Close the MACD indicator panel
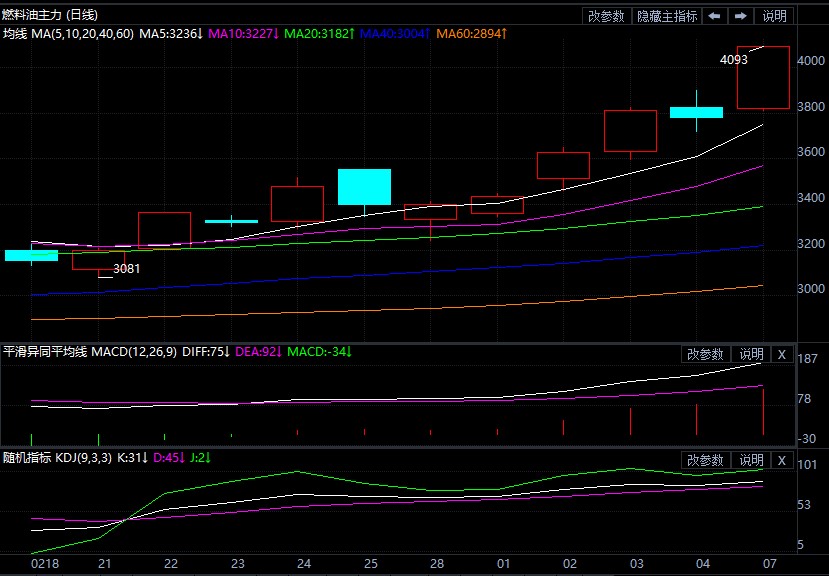 (782, 354)
